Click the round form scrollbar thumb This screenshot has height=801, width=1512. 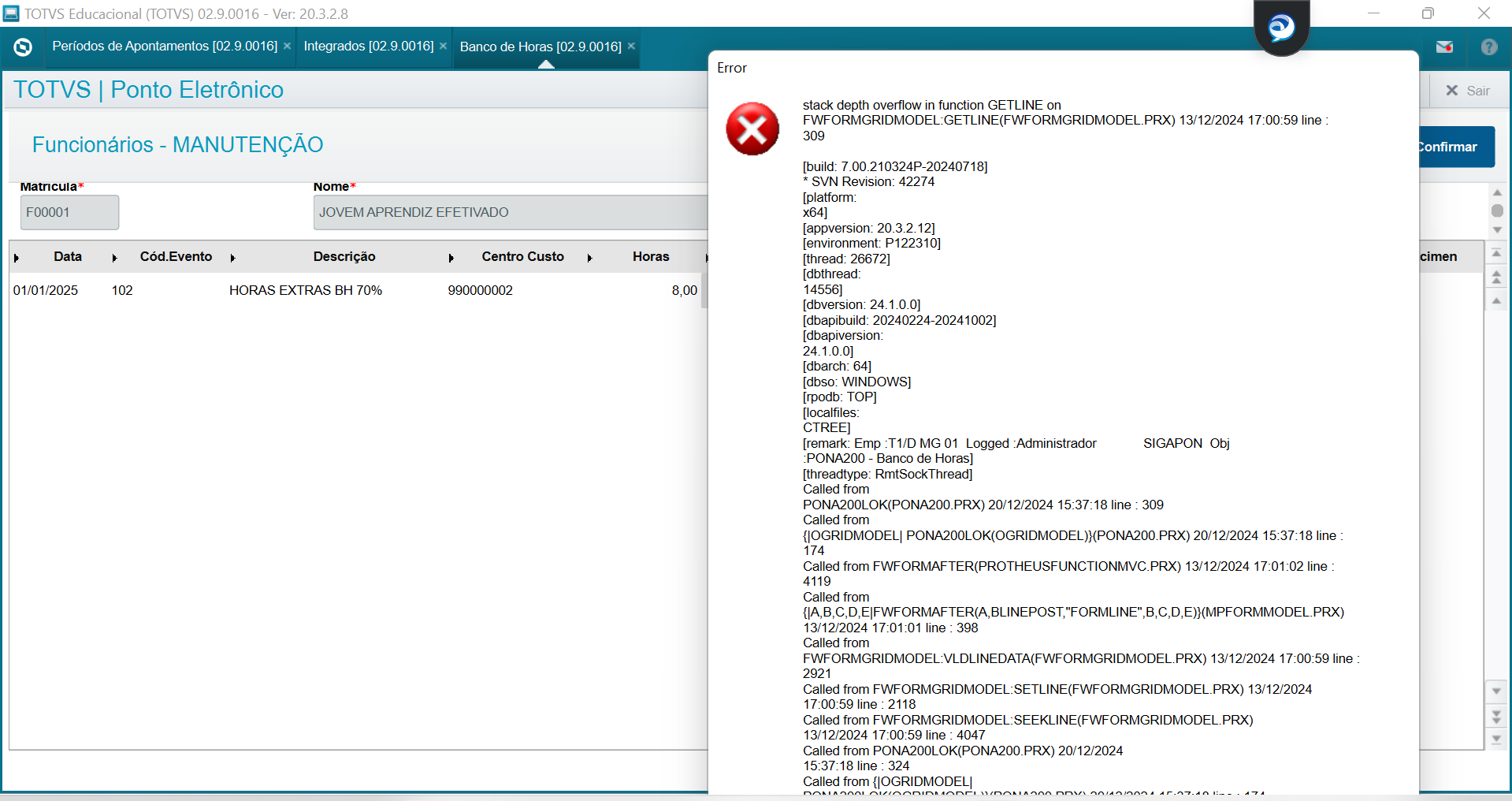point(1497,210)
